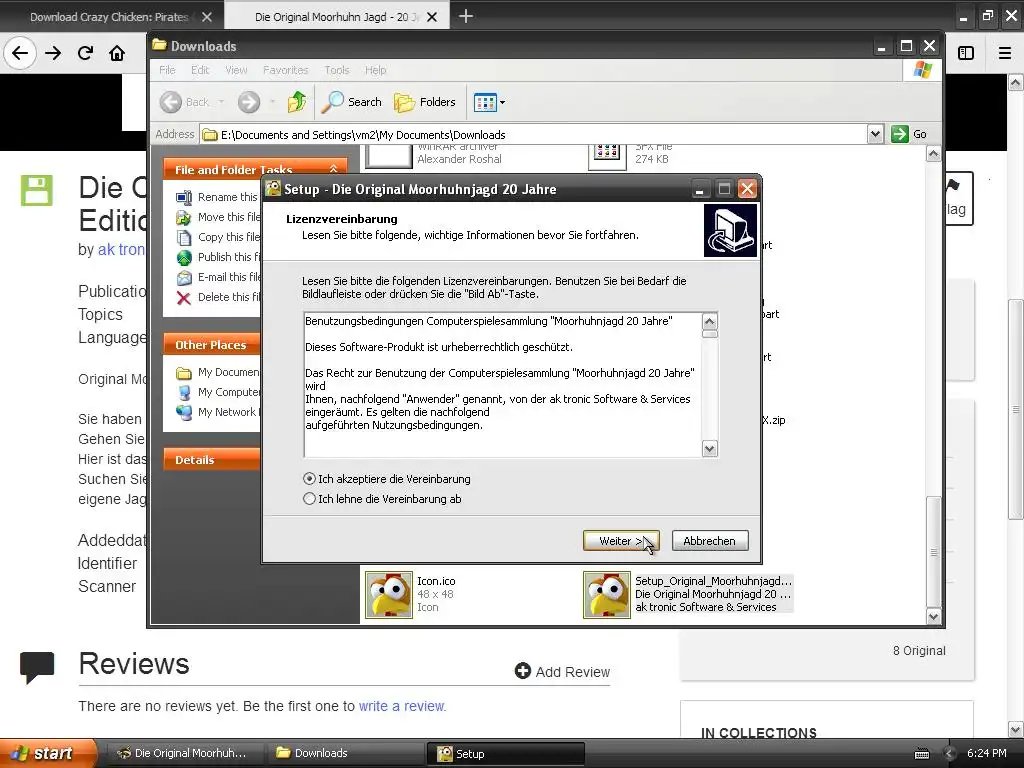Click the red Delete this file icon
1024x768 pixels.
click(184, 298)
